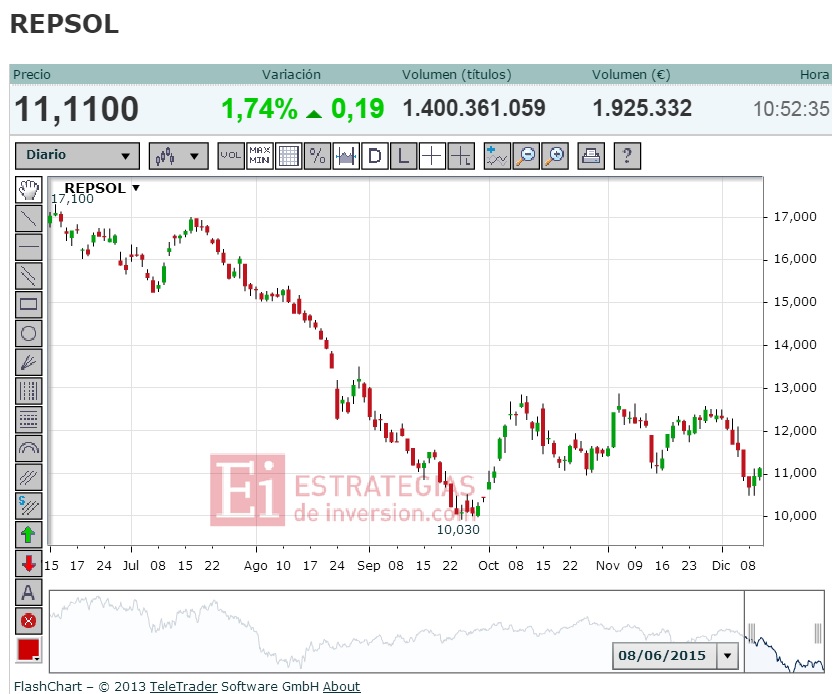Open the help question mark
This screenshot has width=835, height=694.
click(627, 156)
